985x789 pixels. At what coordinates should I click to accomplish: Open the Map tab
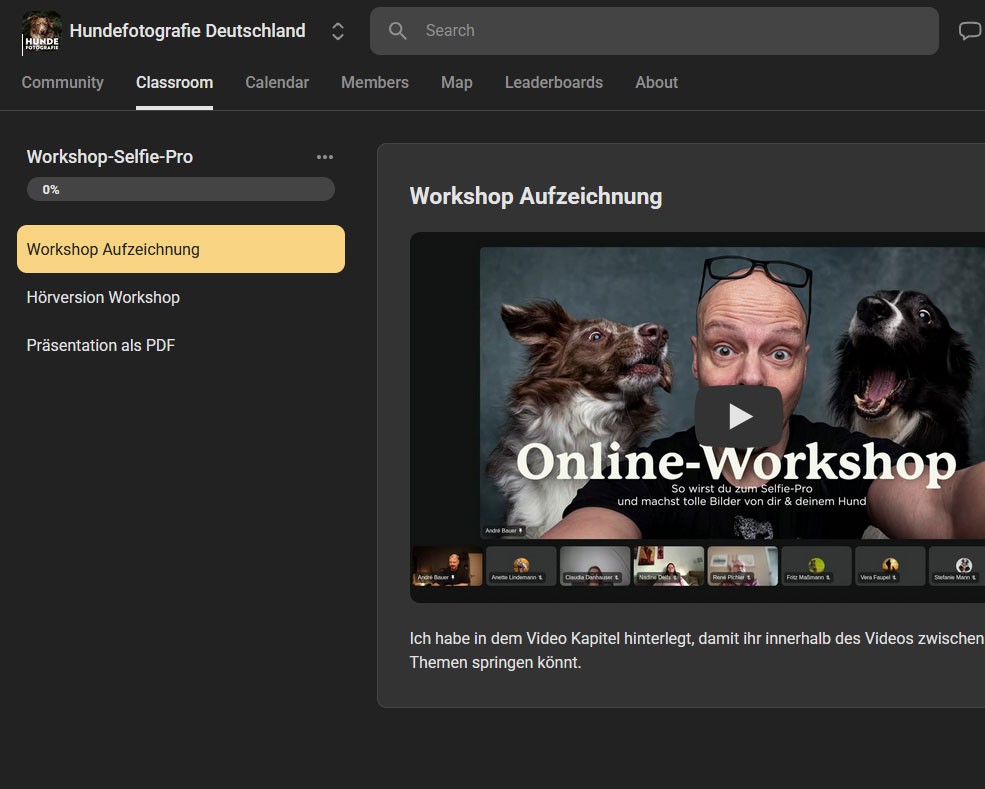[x=456, y=83]
